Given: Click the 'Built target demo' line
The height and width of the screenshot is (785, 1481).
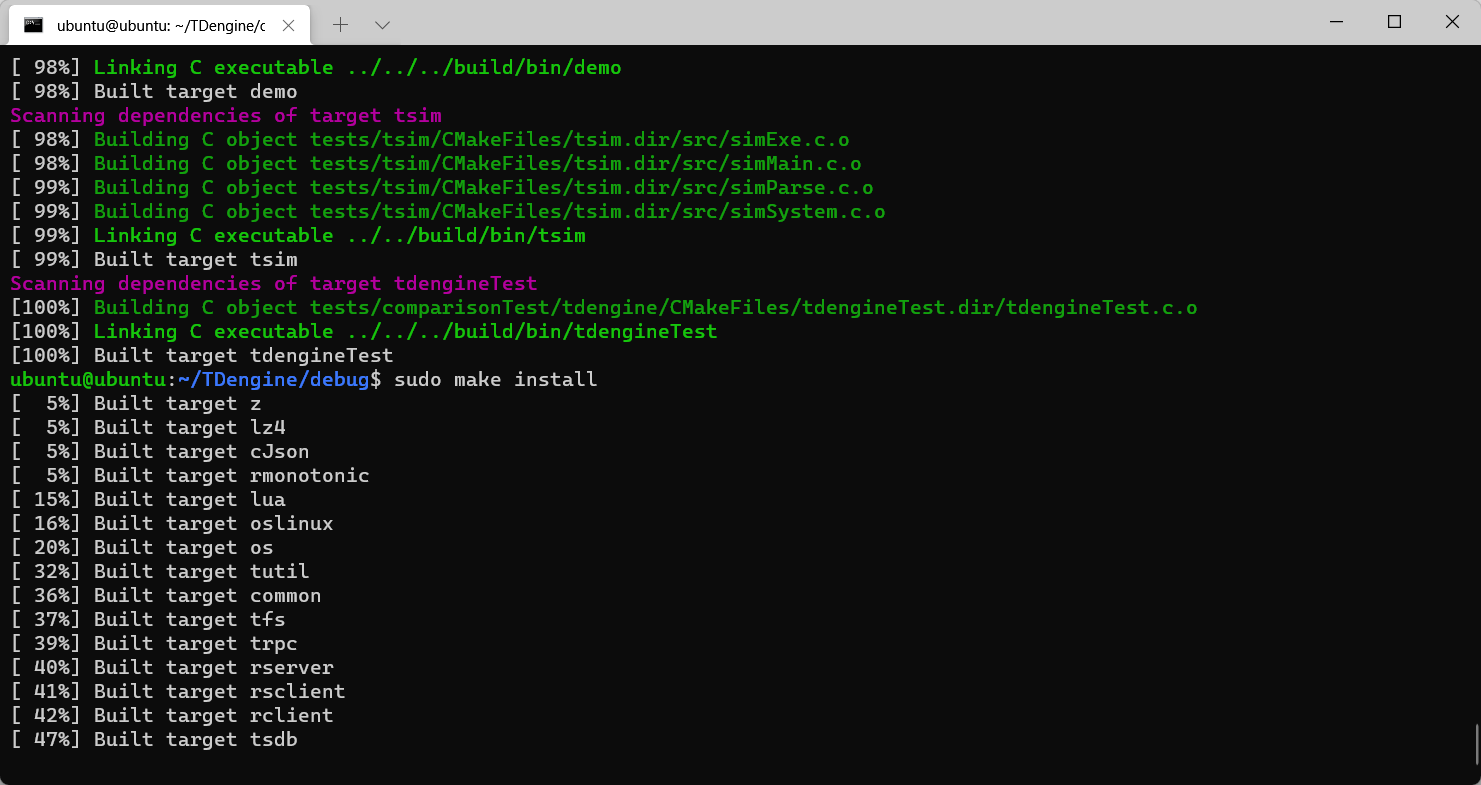Looking at the screenshot, I should [154, 92].
